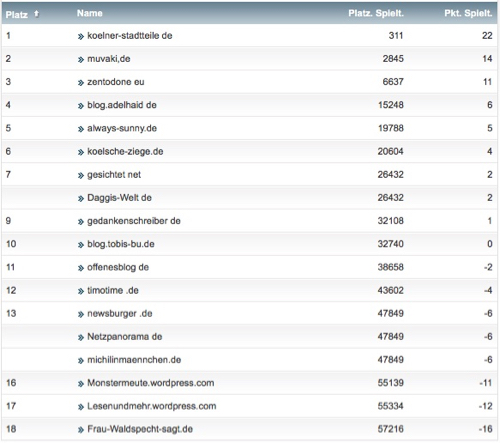The width and height of the screenshot is (500, 443).
Task: Open the gedankenschreiber de link
Action: (134, 221)
